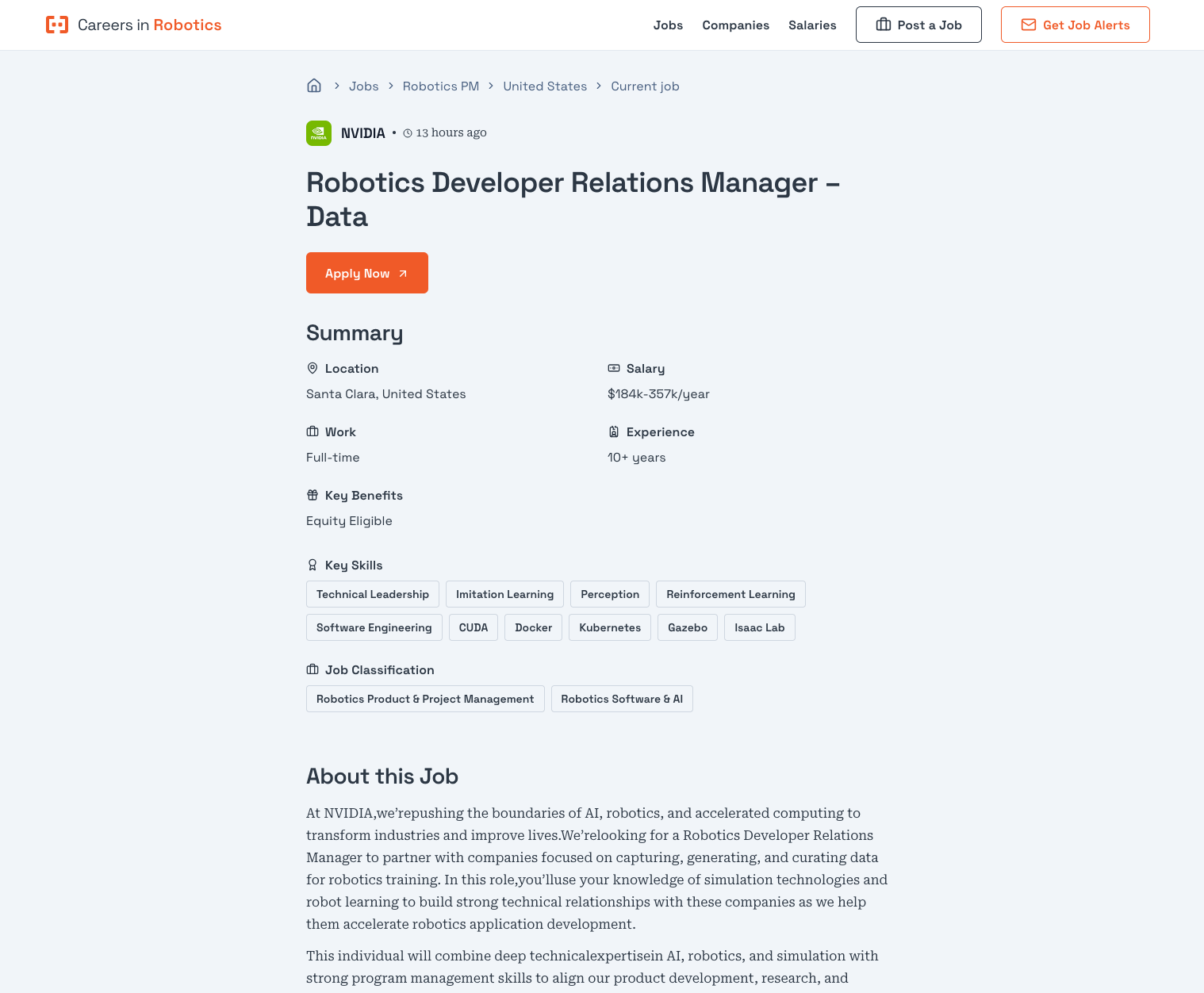Click the NVIDIA company logo icon
Screen dimensions: 1204x993
pos(319,133)
